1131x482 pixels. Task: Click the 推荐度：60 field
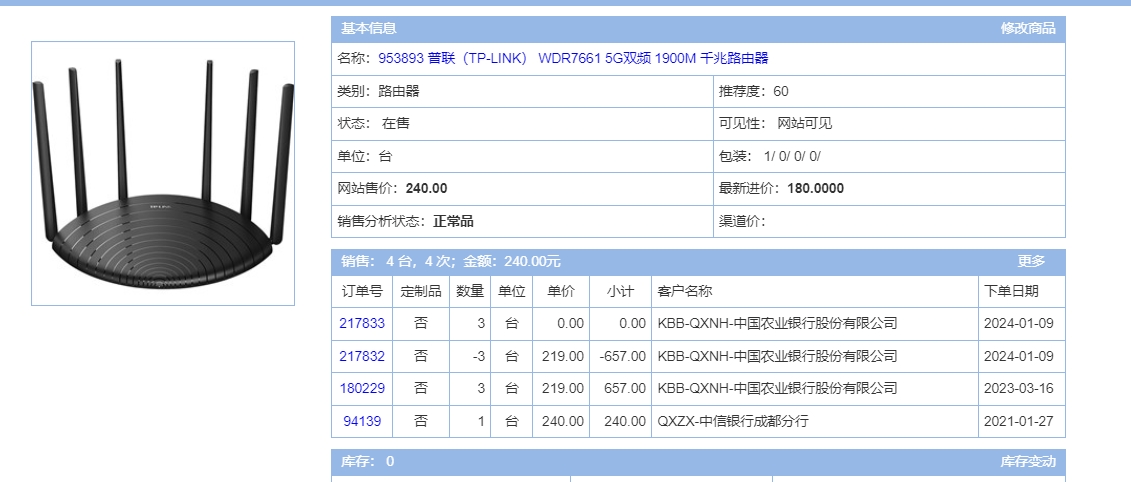[x=889, y=92]
